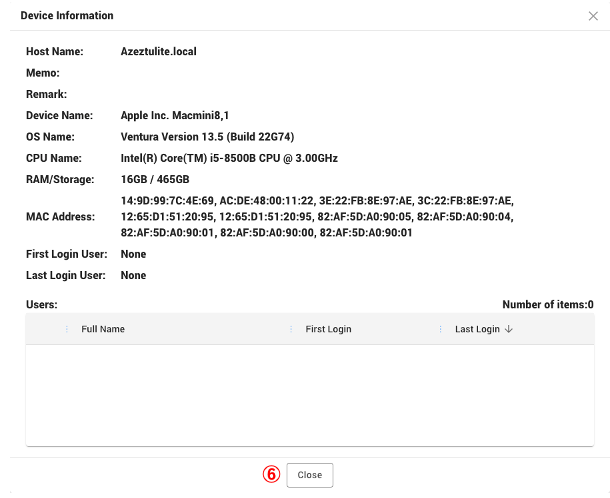Viewport: 610px width, 498px height.
Task: Open the column menu dots before First Login
Action: pyautogui.click(x=291, y=329)
